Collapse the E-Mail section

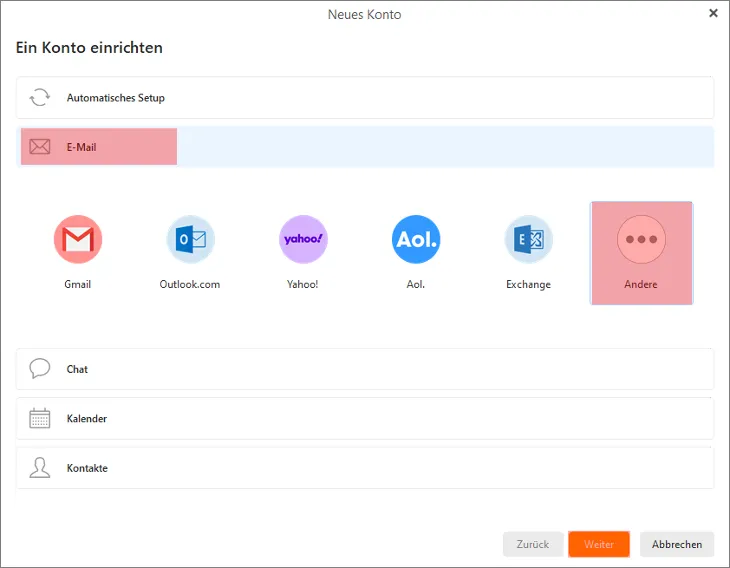coord(365,147)
